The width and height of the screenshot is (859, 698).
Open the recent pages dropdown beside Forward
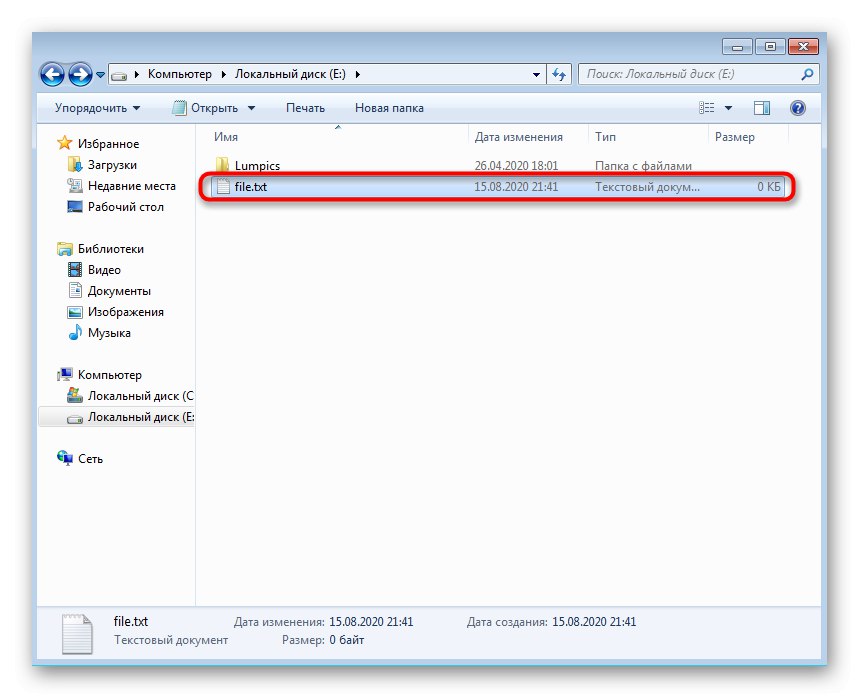[100, 75]
